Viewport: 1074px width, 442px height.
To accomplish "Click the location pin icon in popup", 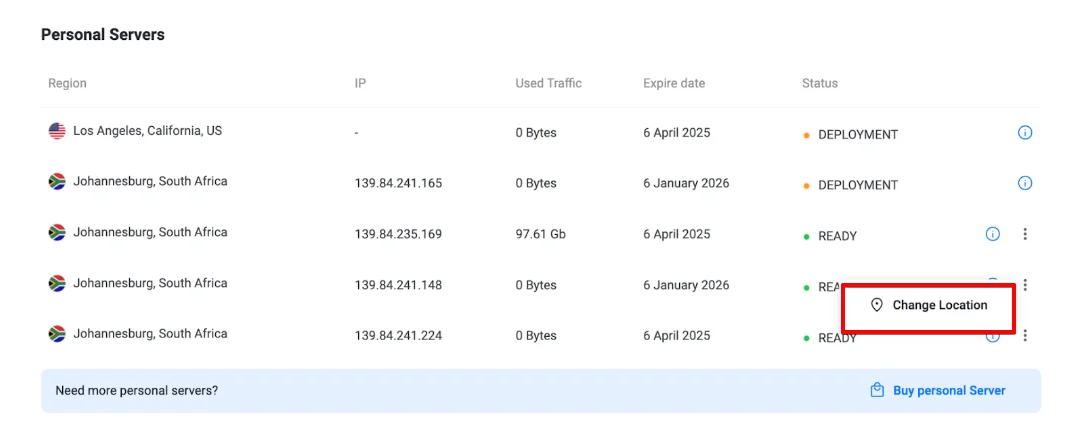I will 877,305.
